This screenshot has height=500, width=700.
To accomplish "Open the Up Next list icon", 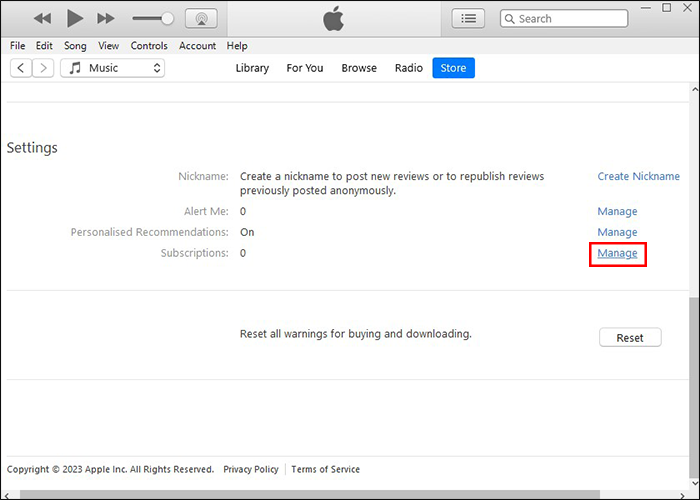I will tap(468, 18).
